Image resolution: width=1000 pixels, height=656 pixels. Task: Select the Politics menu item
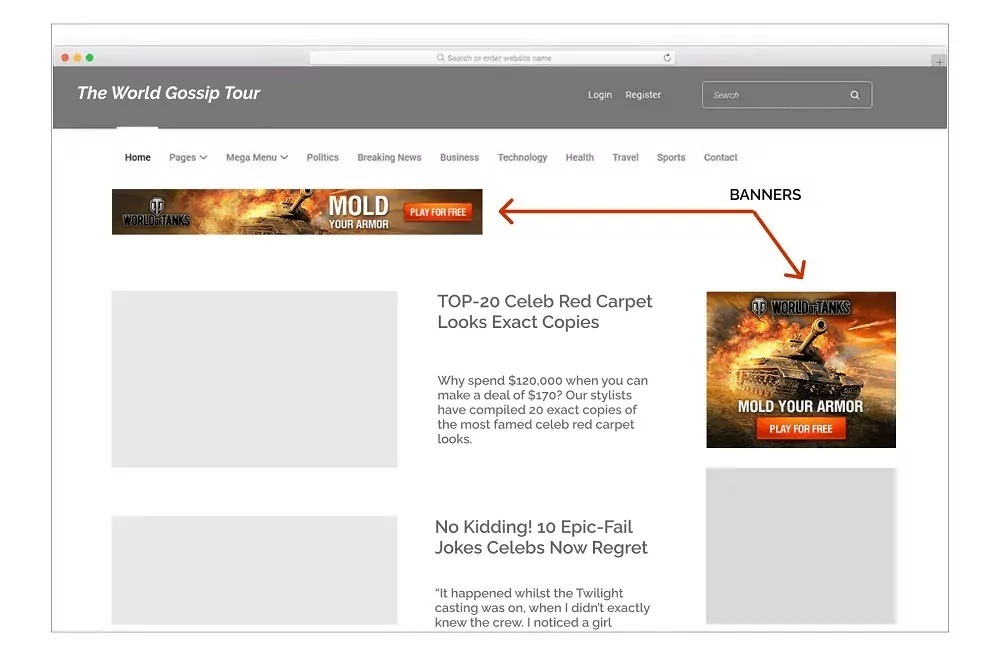tap(322, 157)
